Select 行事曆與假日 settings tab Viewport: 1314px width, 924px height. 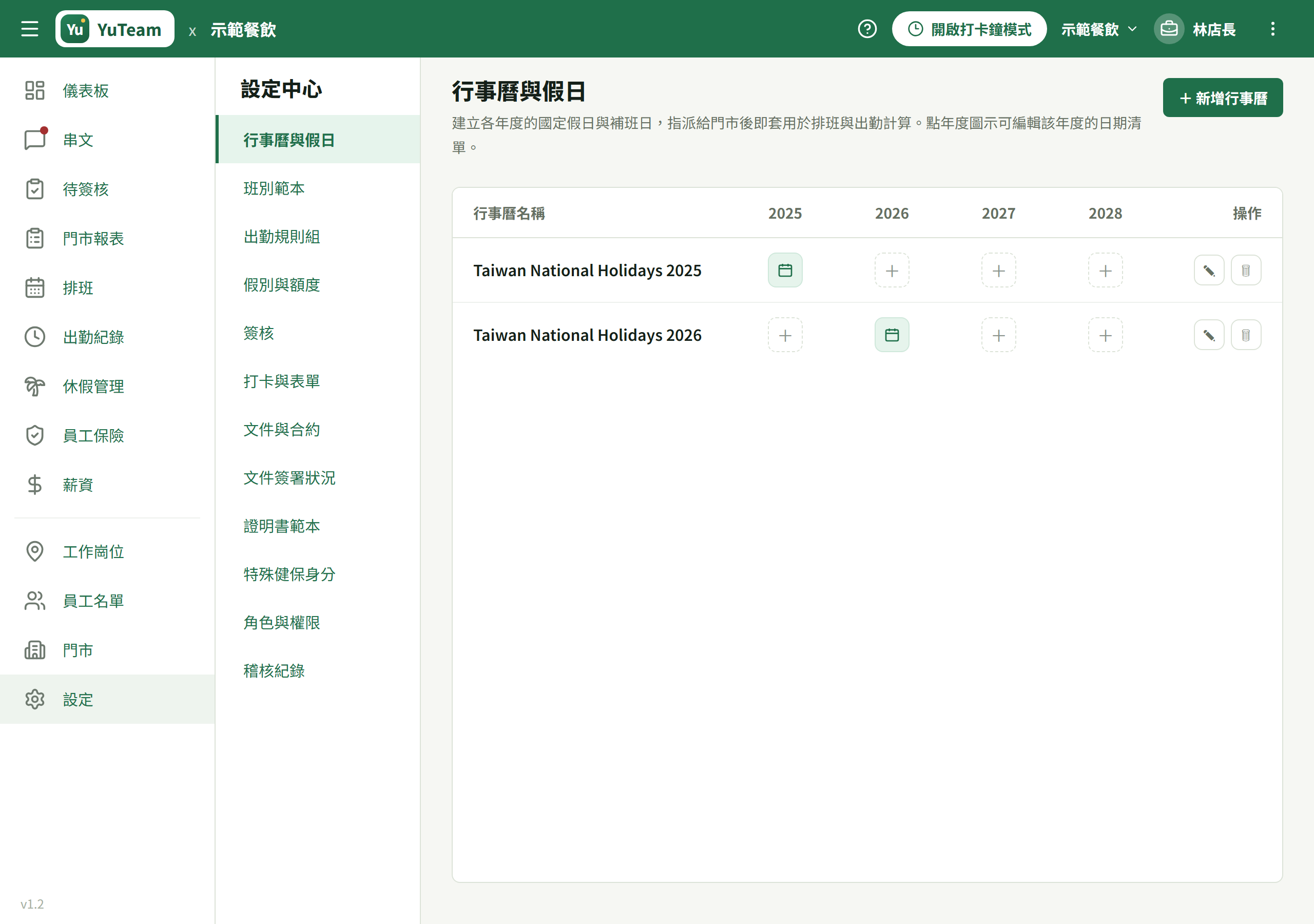318,140
